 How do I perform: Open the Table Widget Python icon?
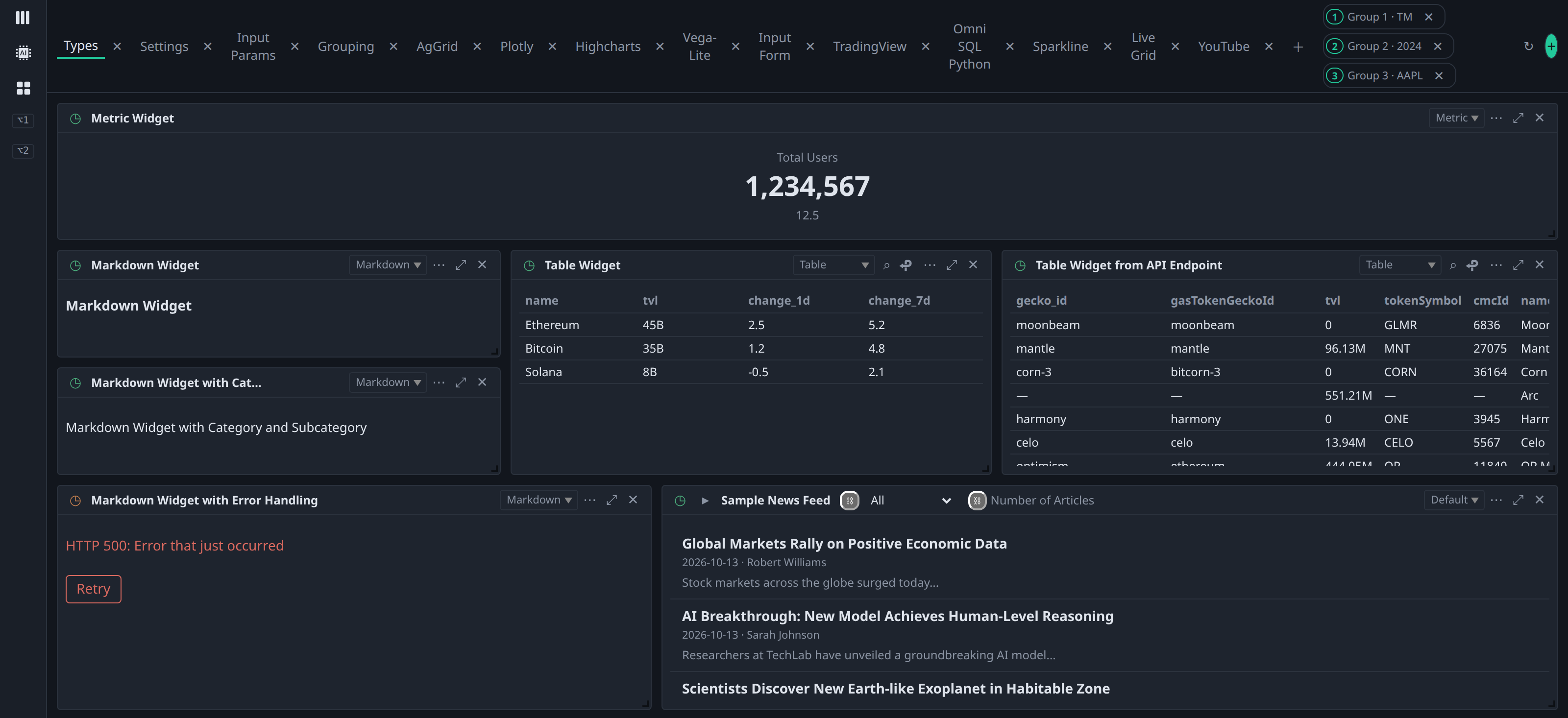tap(906, 265)
